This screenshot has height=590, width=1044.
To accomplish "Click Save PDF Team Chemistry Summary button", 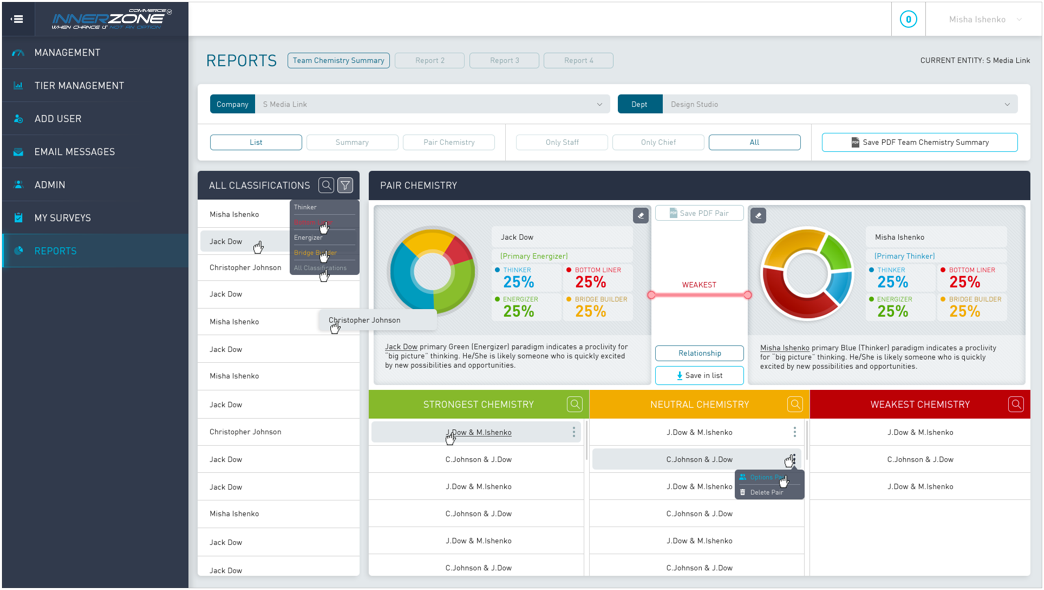I will (919, 142).
